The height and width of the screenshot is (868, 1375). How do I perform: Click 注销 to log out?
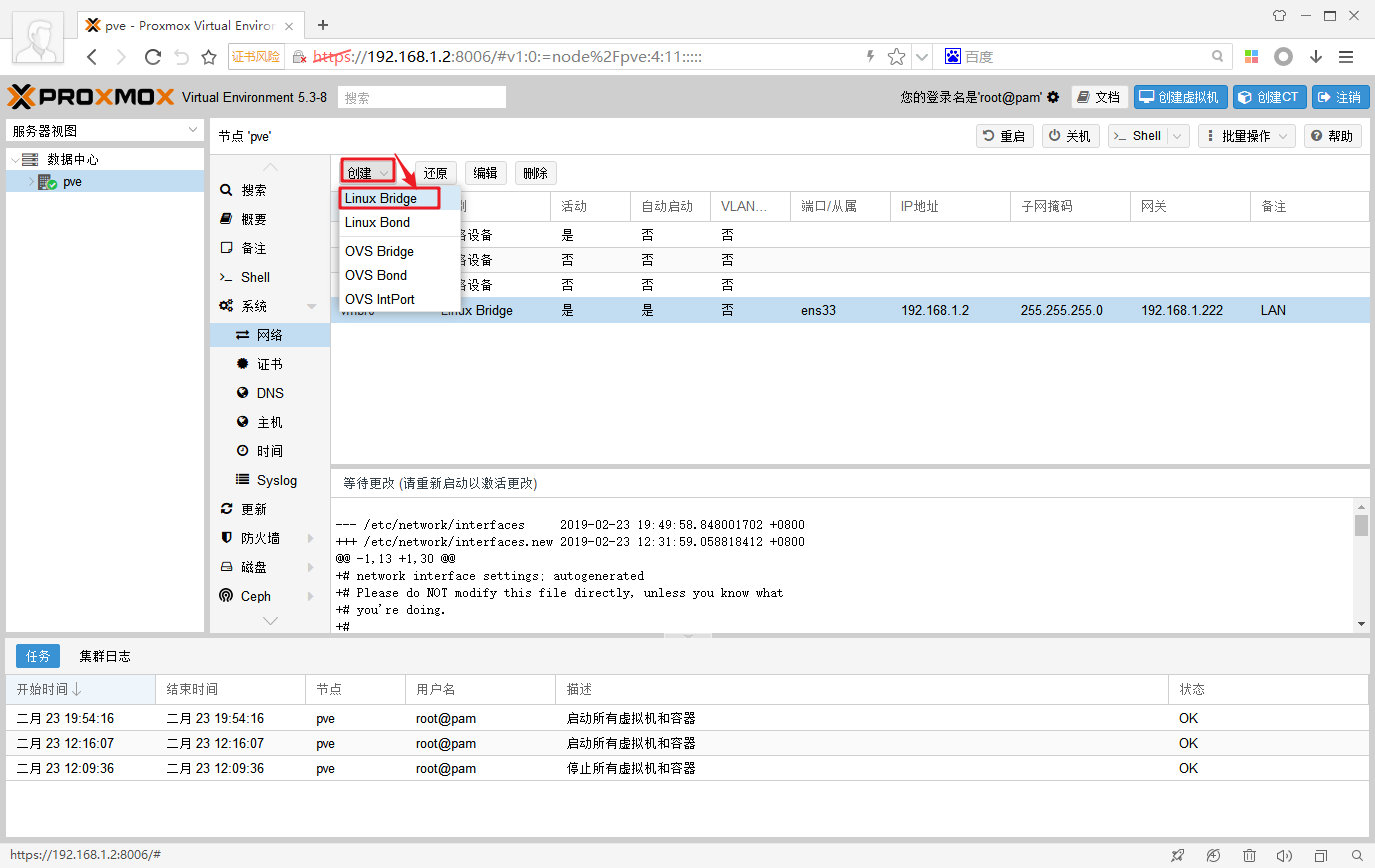point(1341,97)
